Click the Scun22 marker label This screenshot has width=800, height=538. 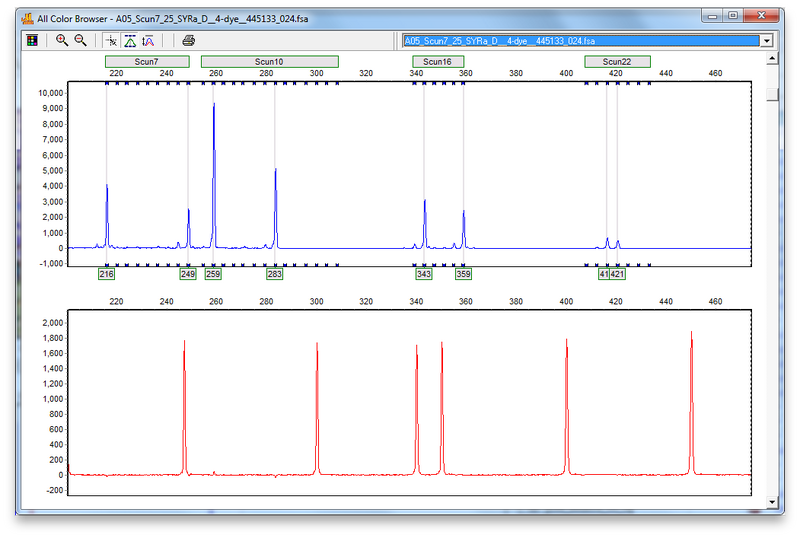coord(617,62)
